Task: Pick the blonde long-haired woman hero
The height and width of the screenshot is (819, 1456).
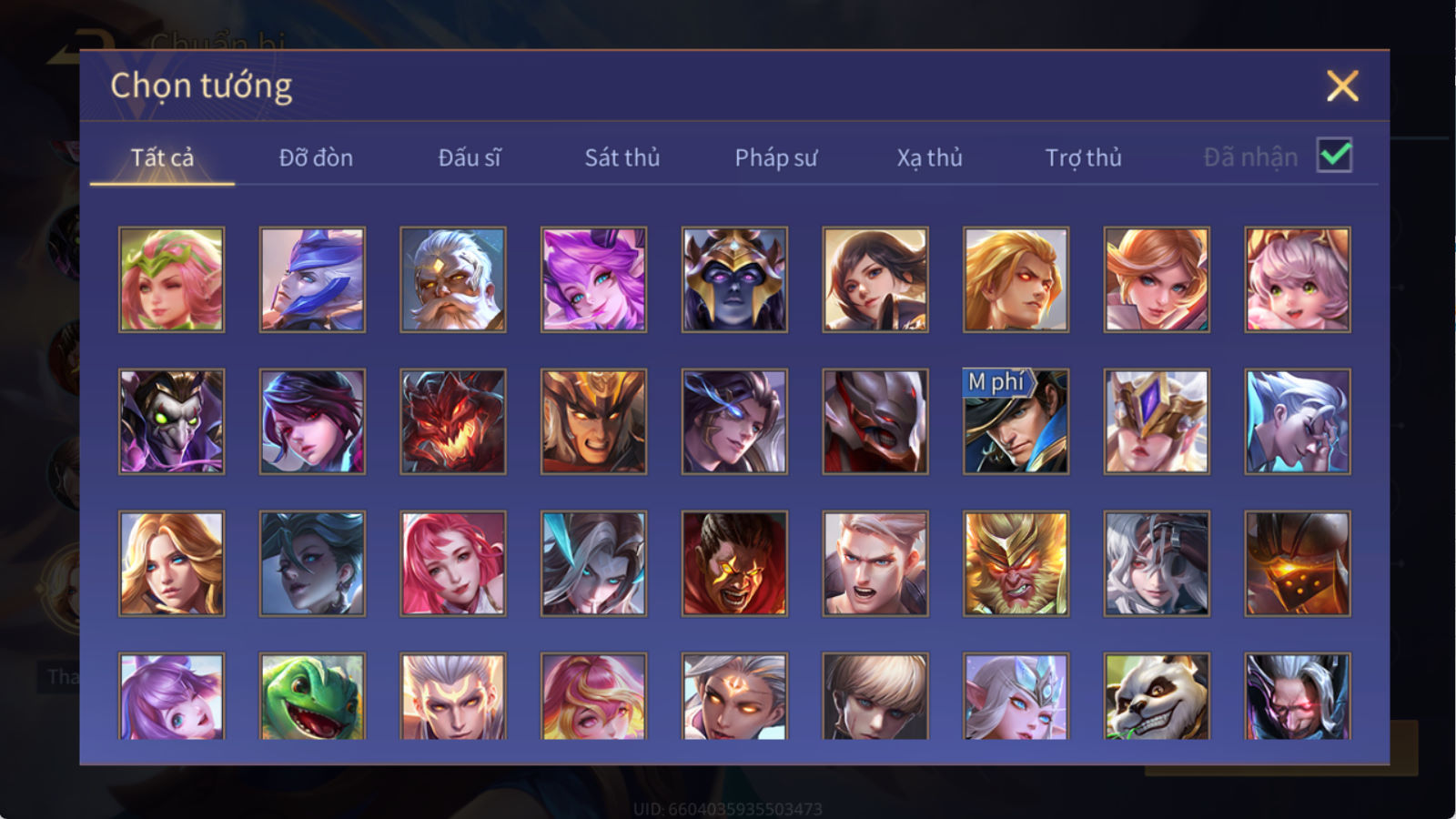Action: tap(172, 563)
